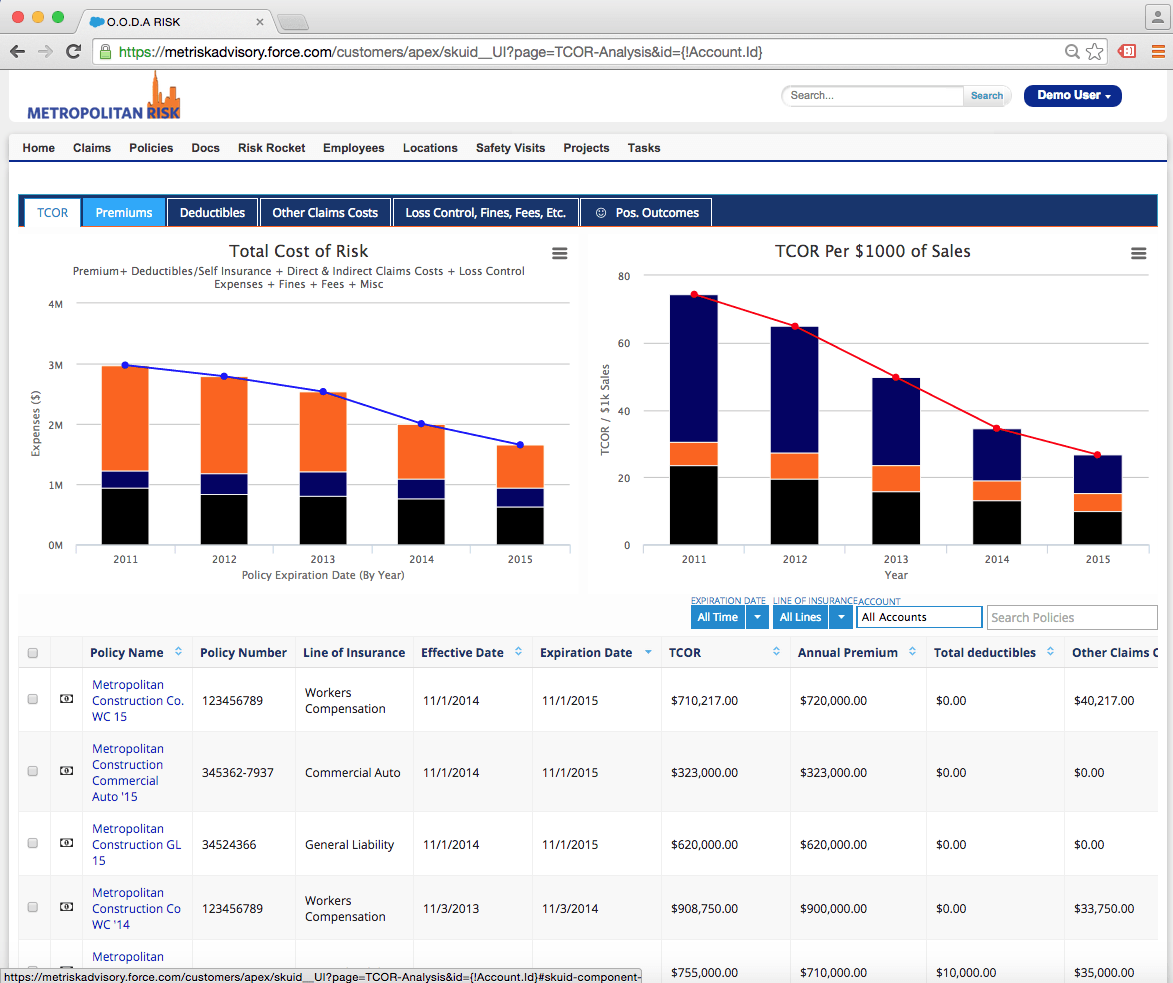Click the Chrome profile person icon
The width and height of the screenshot is (1173, 983).
coord(1159,16)
